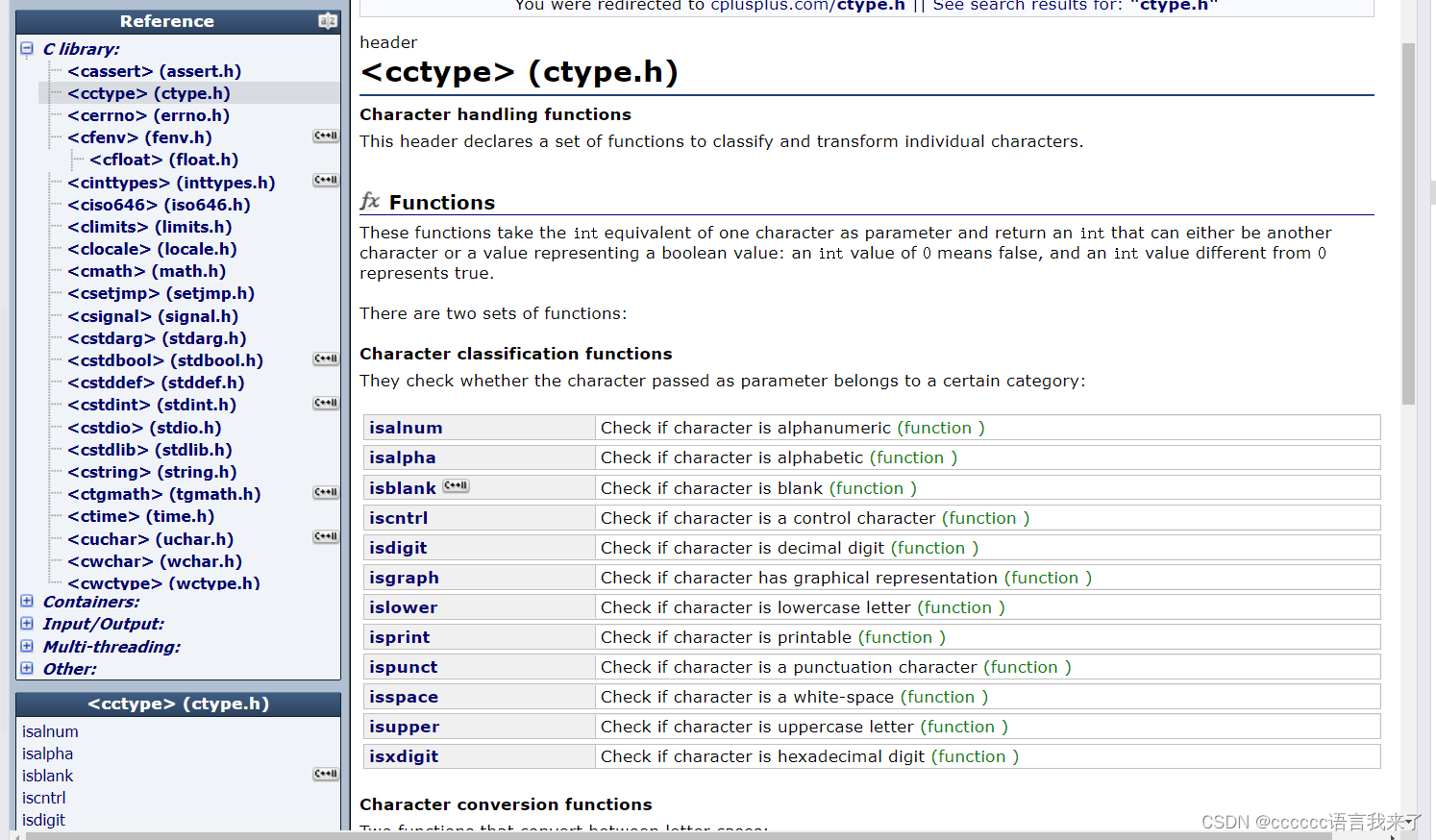Expand the Input/Output section
Image resolution: width=1436 pixels, height=840 pixels.
[27, 623]
